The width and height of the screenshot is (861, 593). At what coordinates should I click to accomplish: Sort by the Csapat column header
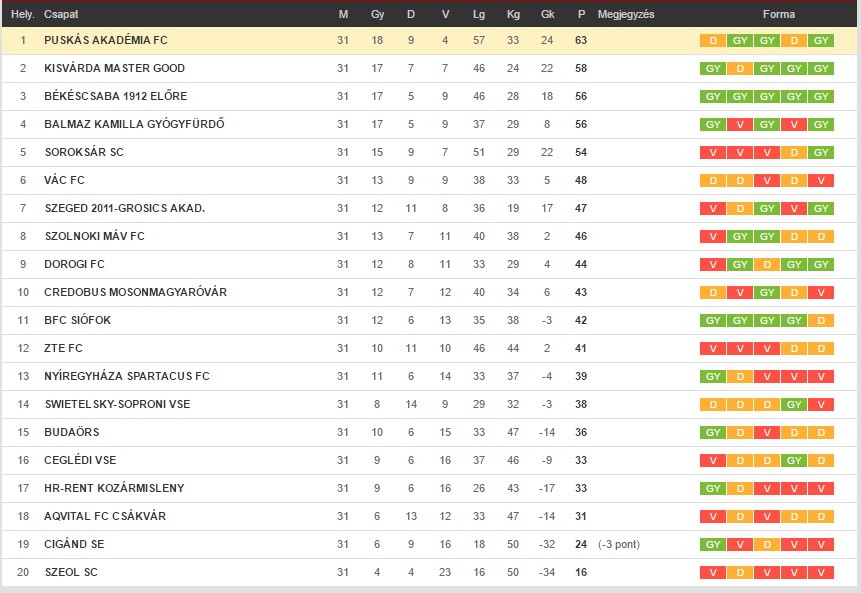tap(61, 14)
